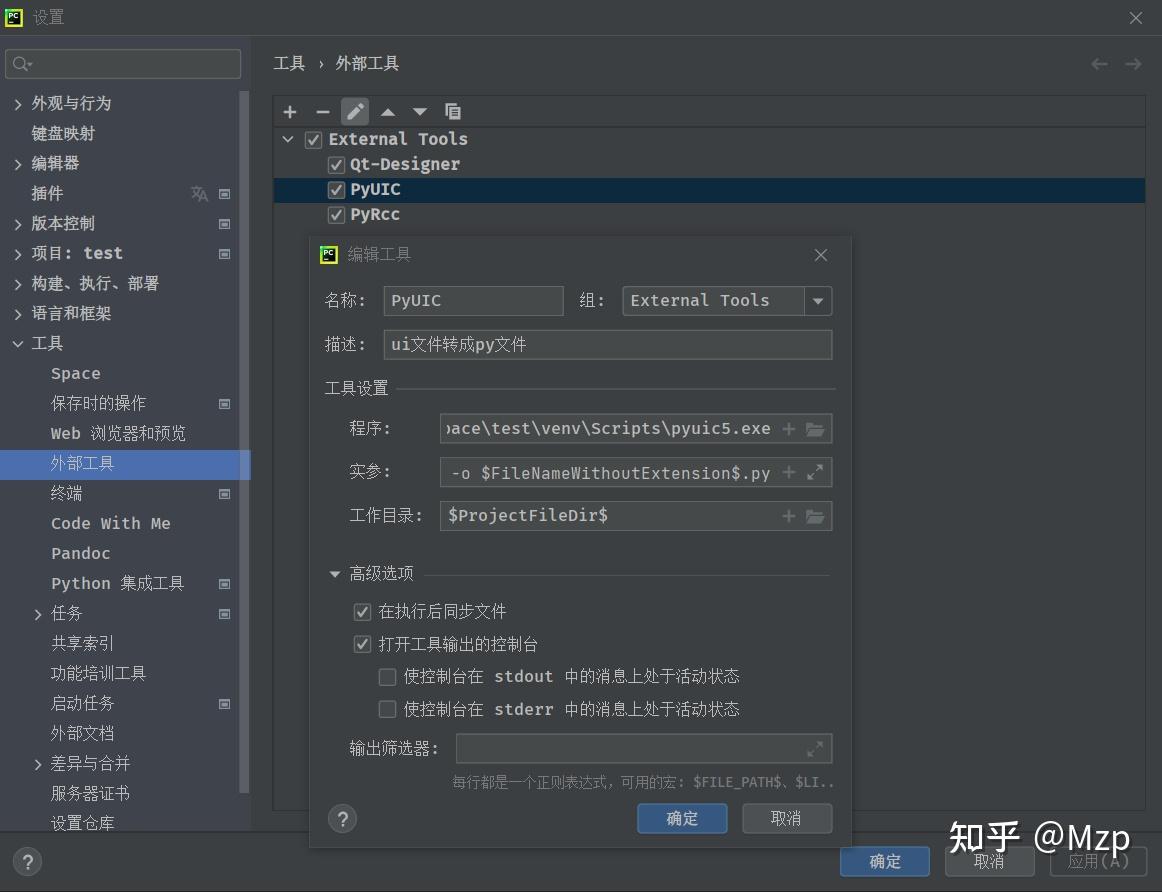Viewport: 1162px width, 892px height.
Task: Add a new external tool with plus icon
Action: point(290,111)
